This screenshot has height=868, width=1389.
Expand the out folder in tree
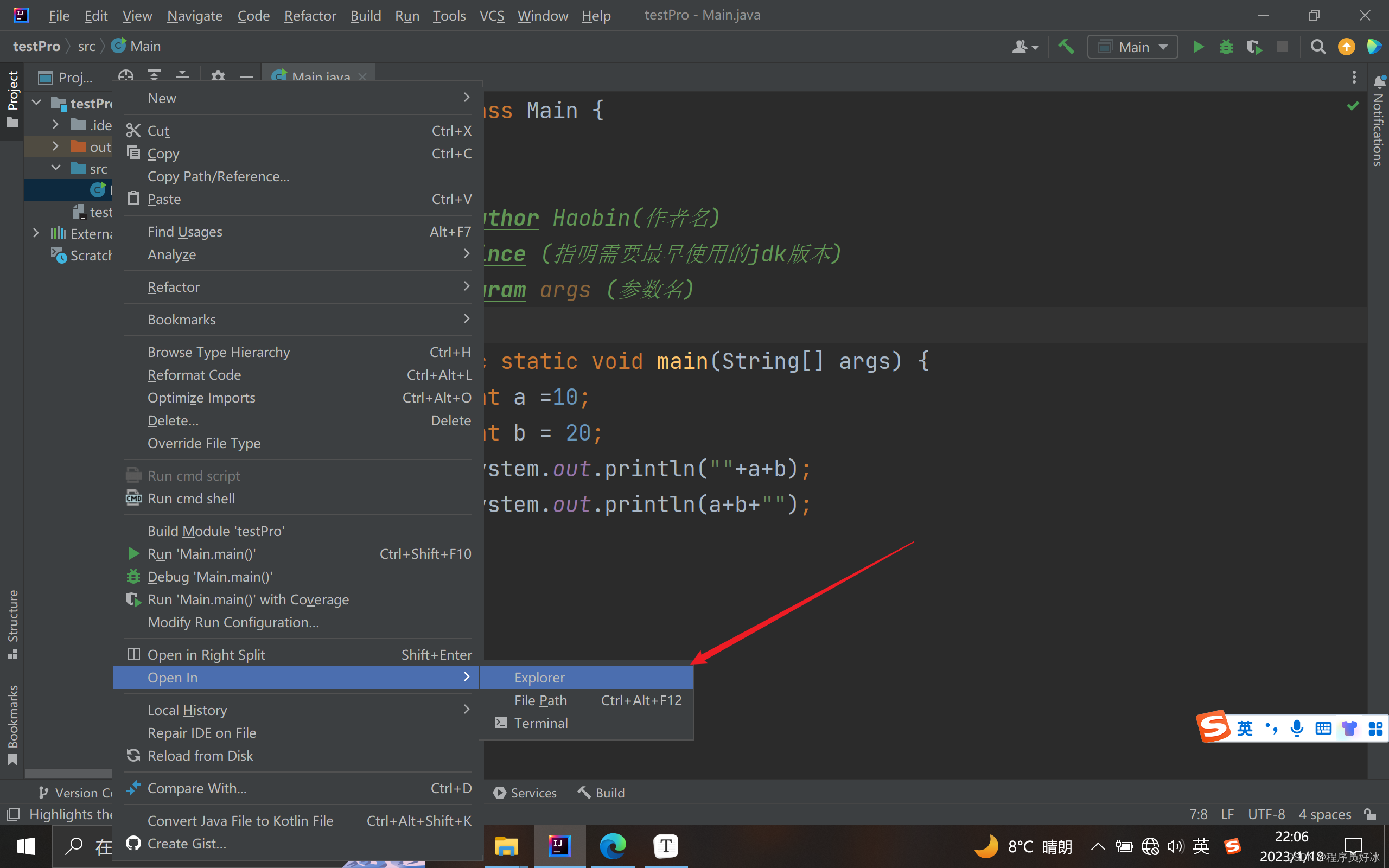point(56,146)
